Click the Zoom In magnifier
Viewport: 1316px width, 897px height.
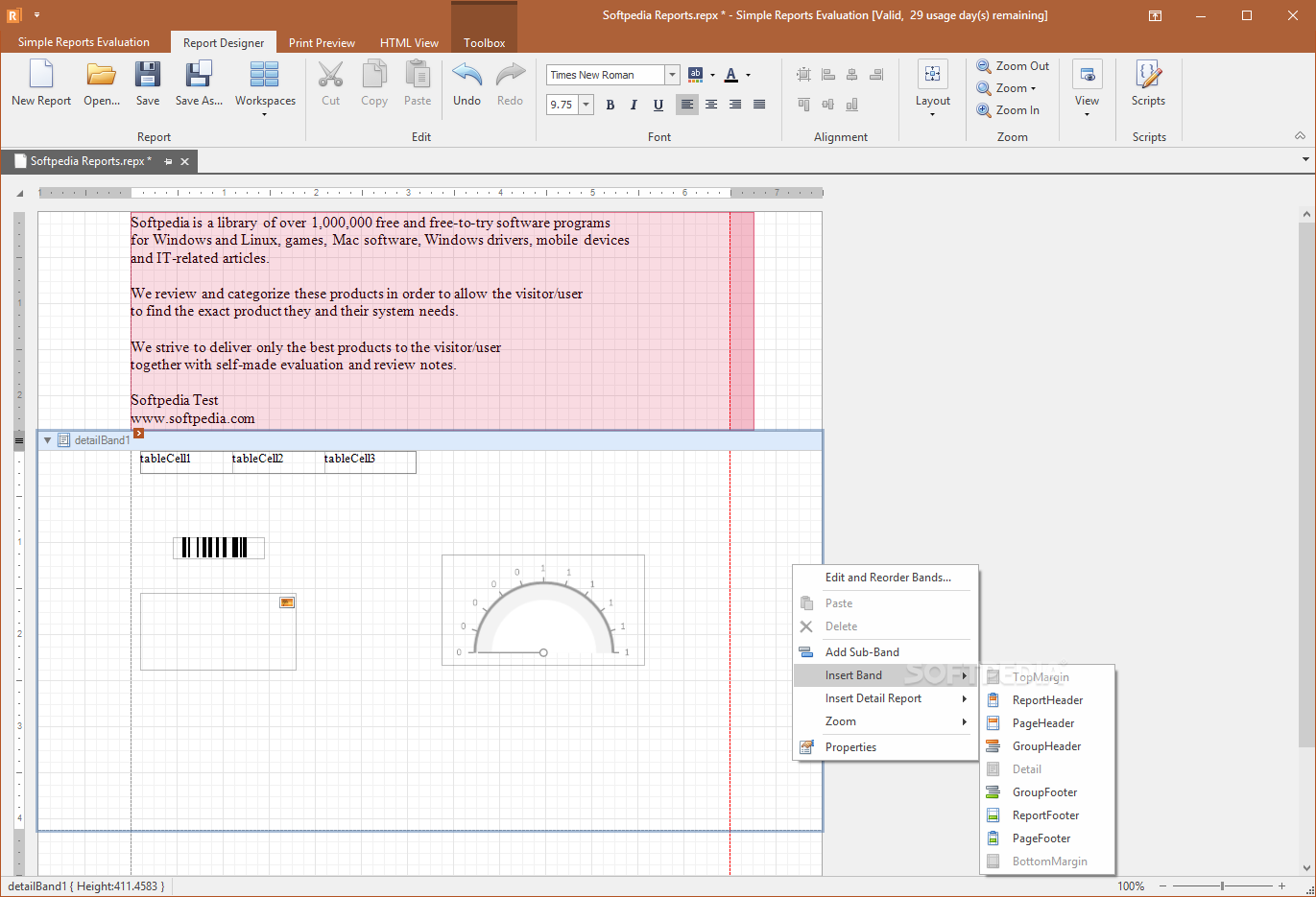click(984, 110)
